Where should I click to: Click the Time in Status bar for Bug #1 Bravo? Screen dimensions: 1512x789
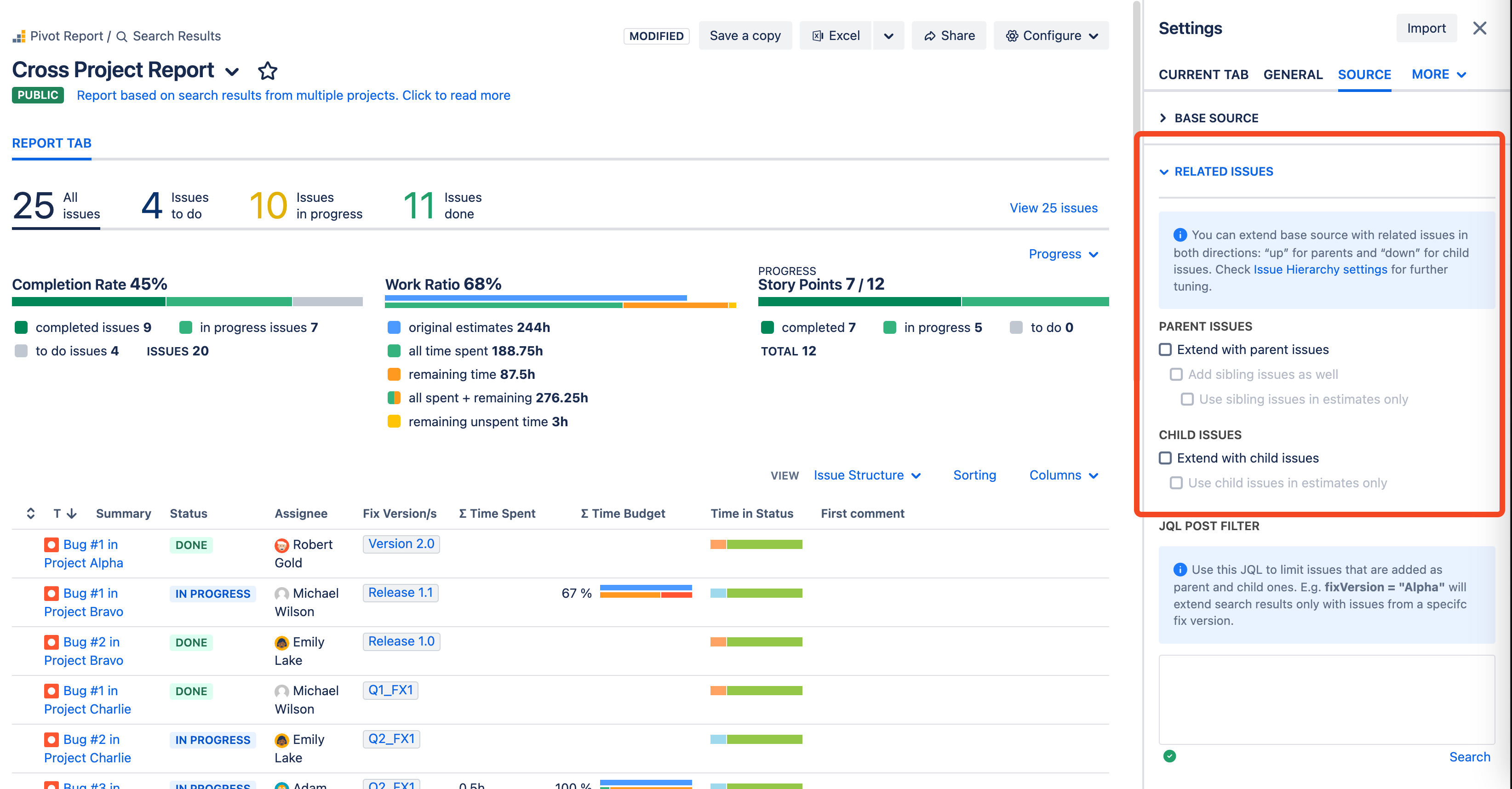click(756, 593)
